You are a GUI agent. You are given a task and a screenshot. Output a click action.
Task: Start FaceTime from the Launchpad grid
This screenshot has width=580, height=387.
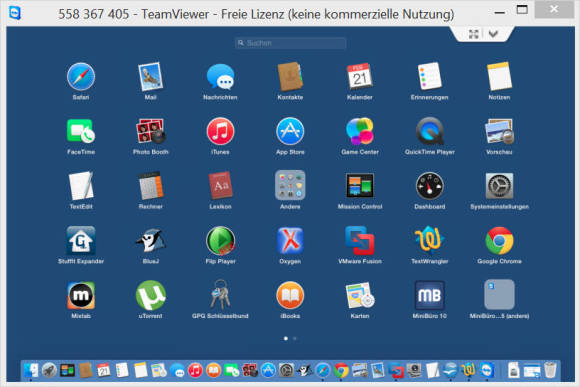point(81,131)
